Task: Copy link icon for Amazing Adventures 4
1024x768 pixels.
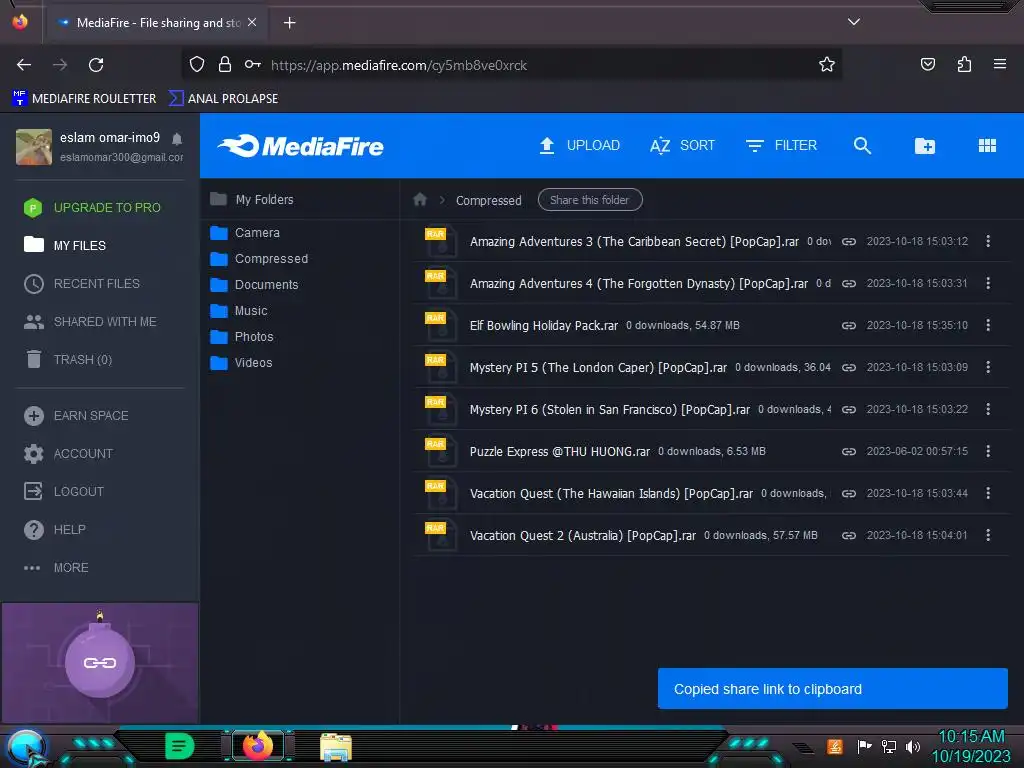Action: point(848,283)
